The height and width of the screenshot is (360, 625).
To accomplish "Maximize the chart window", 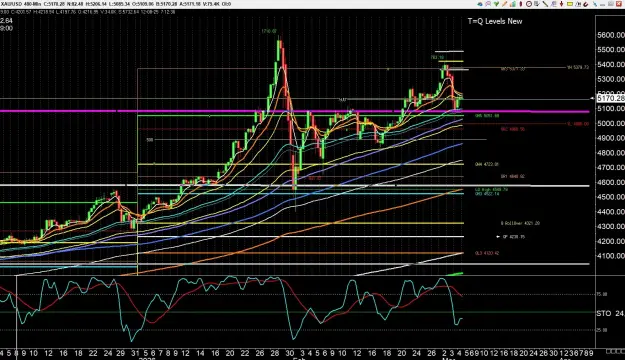I will coord(611,4).
